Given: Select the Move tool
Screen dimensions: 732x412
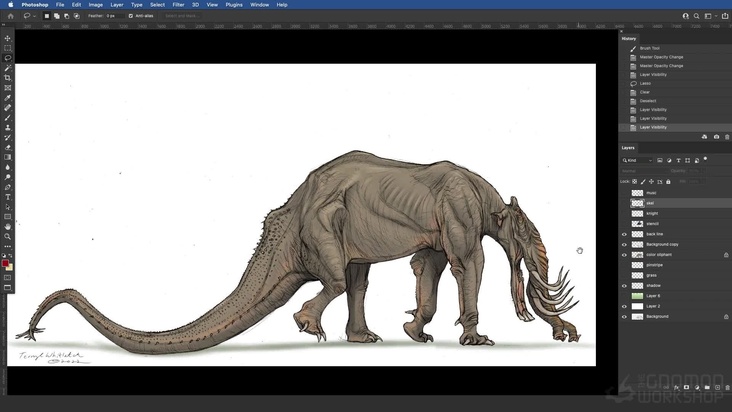Looking at the screenshot, I should tap(7, 38).
